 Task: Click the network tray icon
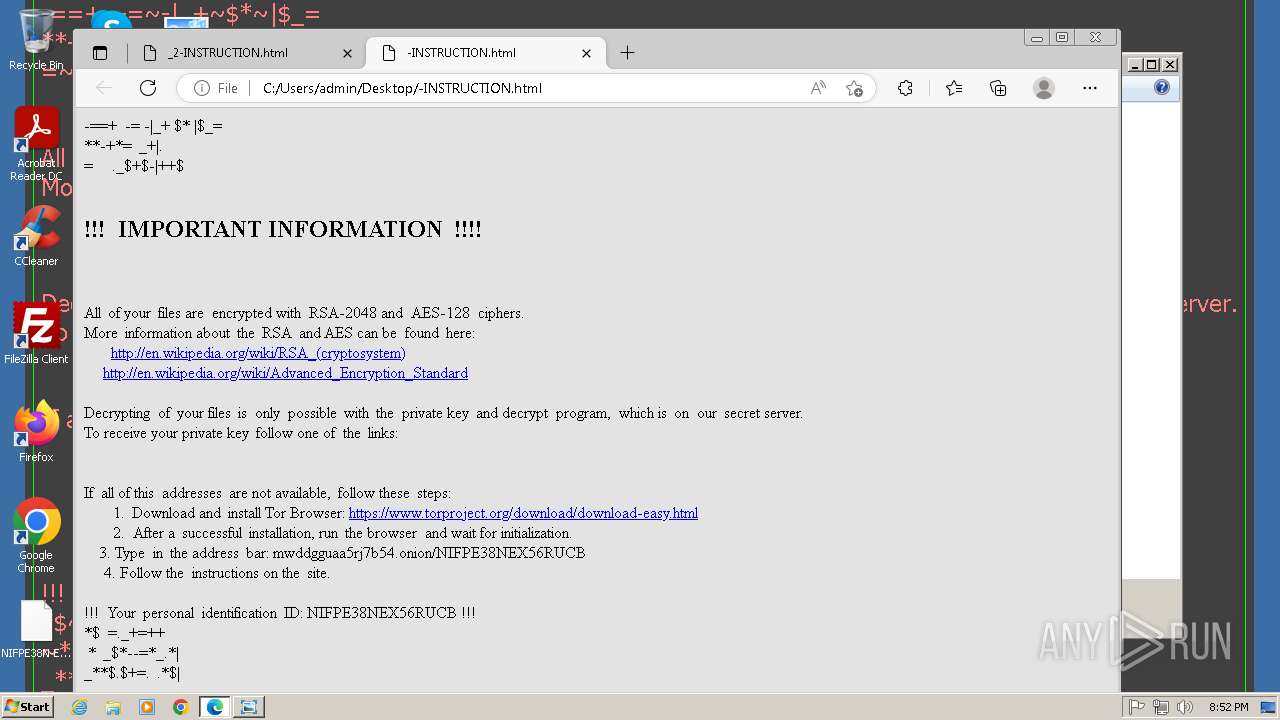click(x=1161, y=707)
